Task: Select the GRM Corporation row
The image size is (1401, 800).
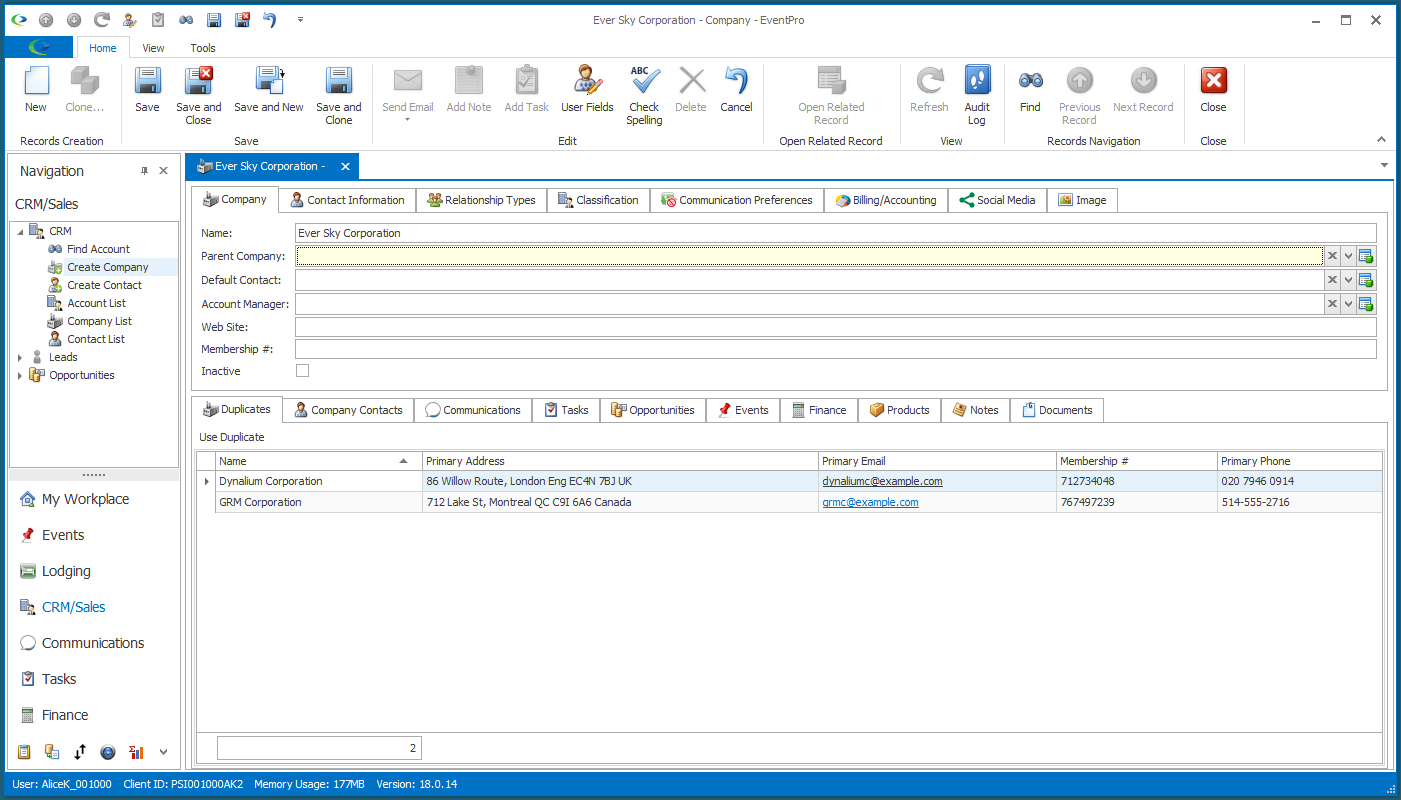Action: pos(789,502)
